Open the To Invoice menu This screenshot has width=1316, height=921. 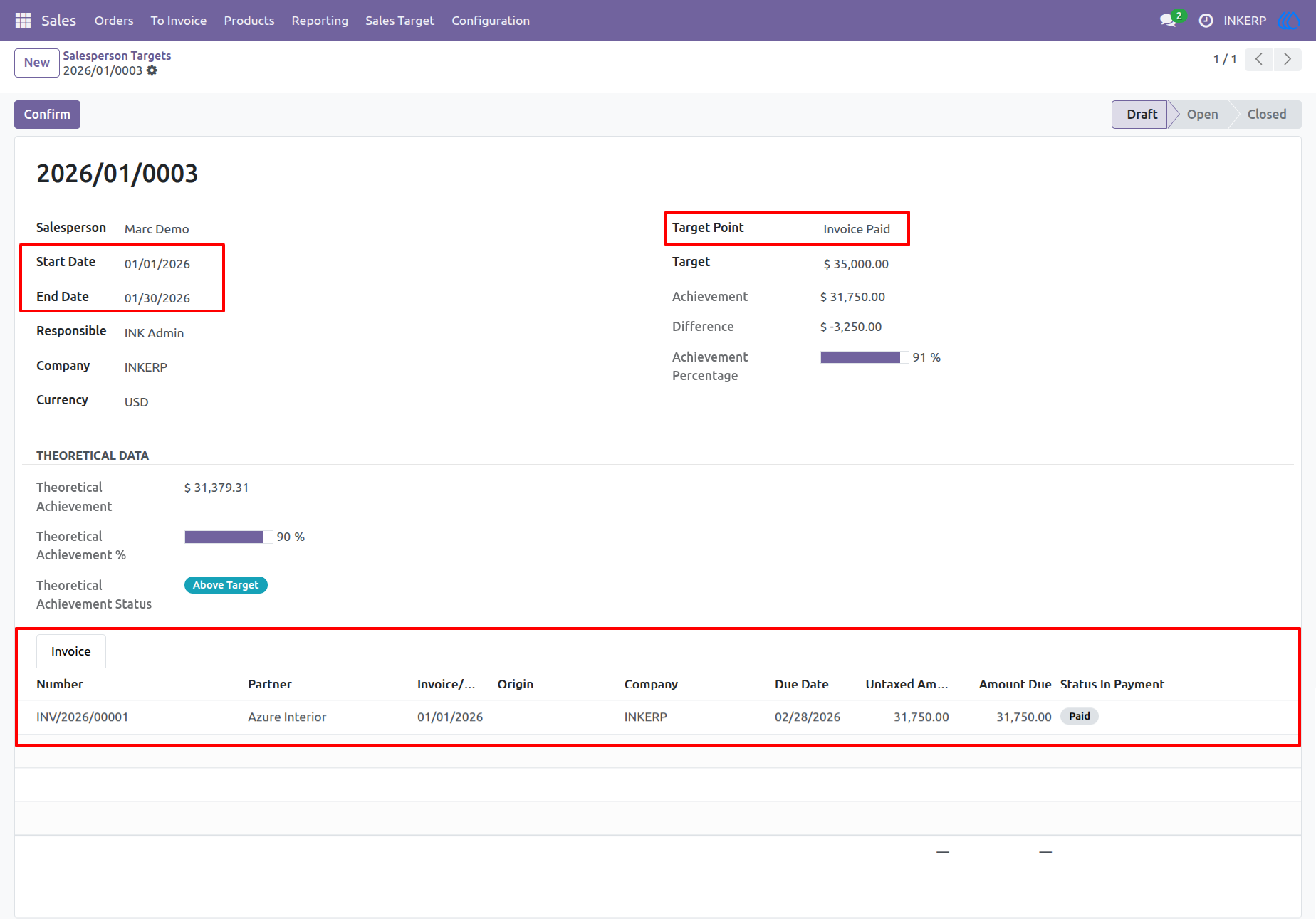click(179, 21)
